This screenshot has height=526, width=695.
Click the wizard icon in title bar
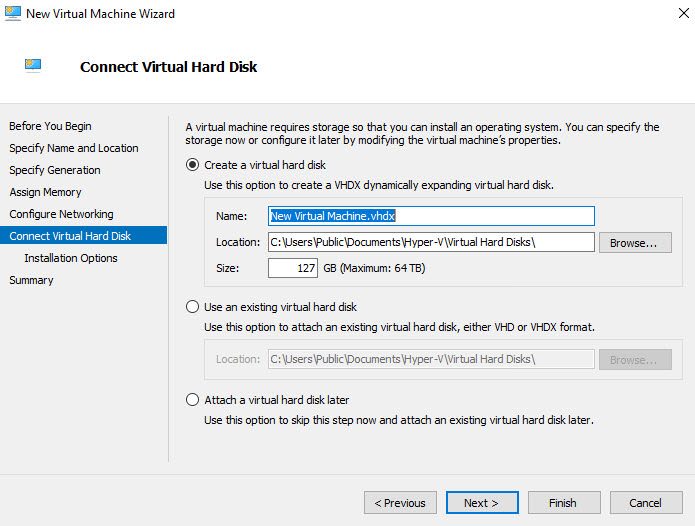(12, 13)
